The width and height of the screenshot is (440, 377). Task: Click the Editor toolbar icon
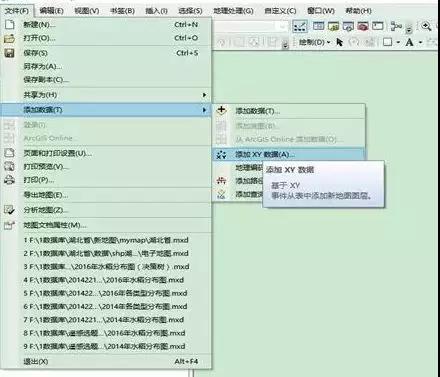click(300, 26)
